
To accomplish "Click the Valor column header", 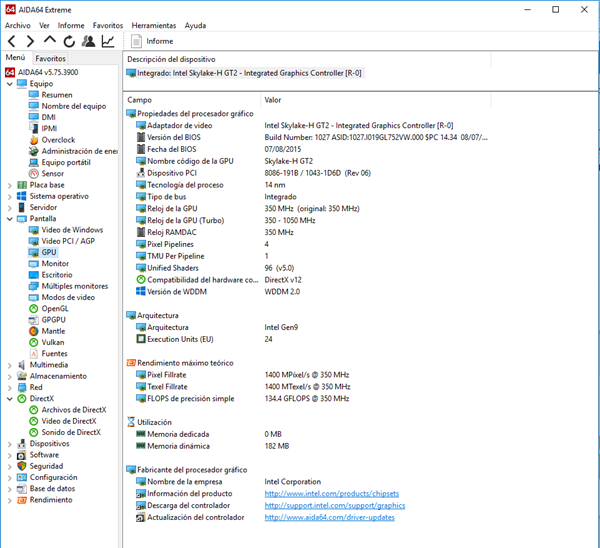I will tap(273, 100).
